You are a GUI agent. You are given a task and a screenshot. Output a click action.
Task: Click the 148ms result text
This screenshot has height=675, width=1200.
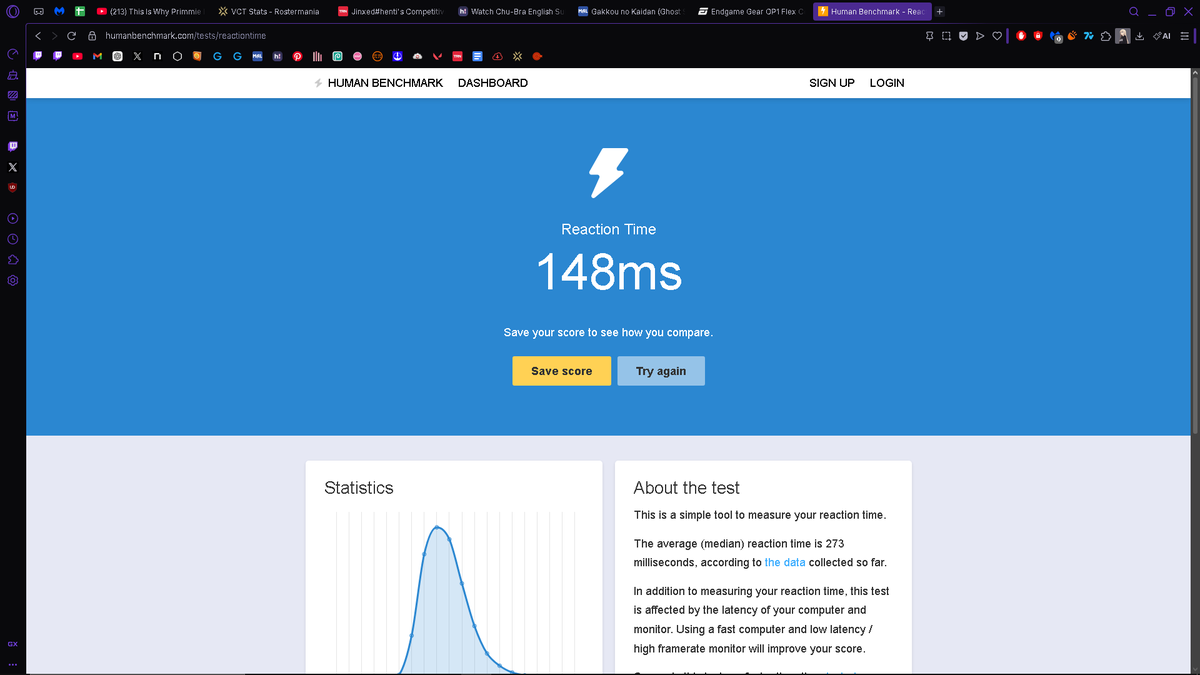(x=609, y=272)
